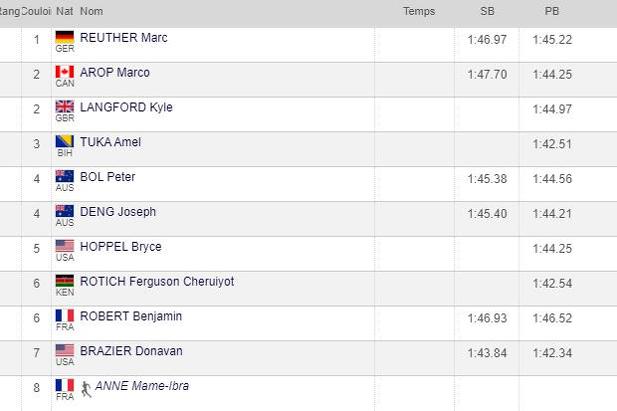Click the German flag beside REUTHER Marc
The image size is (617, 411).
65,38
